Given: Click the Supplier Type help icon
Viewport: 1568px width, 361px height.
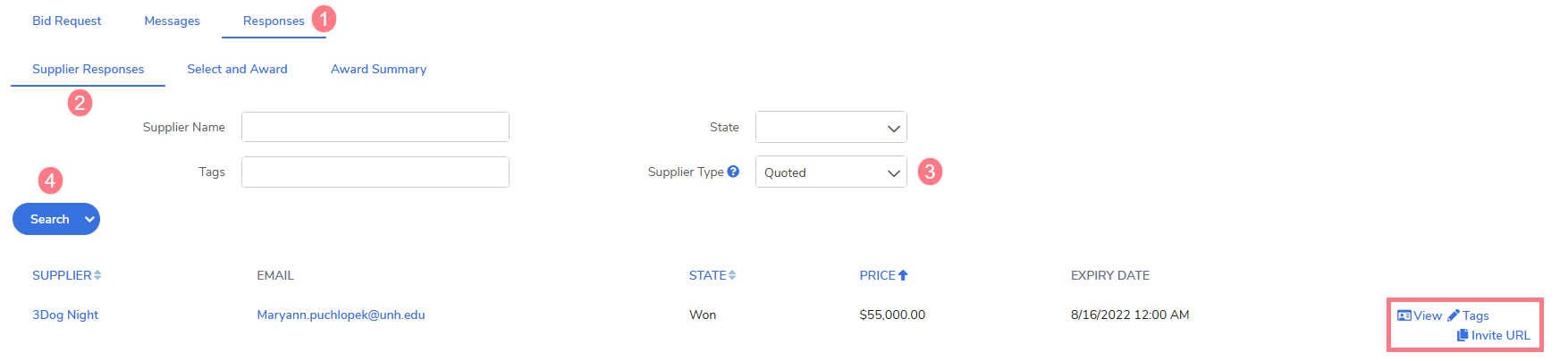Looking at the screenshot, I should [733, 172].
